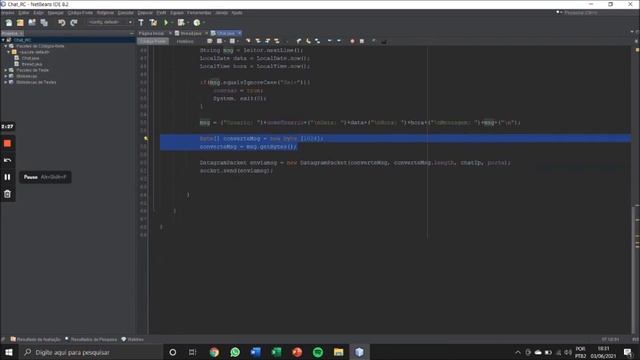This screenshot has width=640, height=360.
Task: Expand the Bibliotecas de Testes node
Action: click(x=6, y=82)
